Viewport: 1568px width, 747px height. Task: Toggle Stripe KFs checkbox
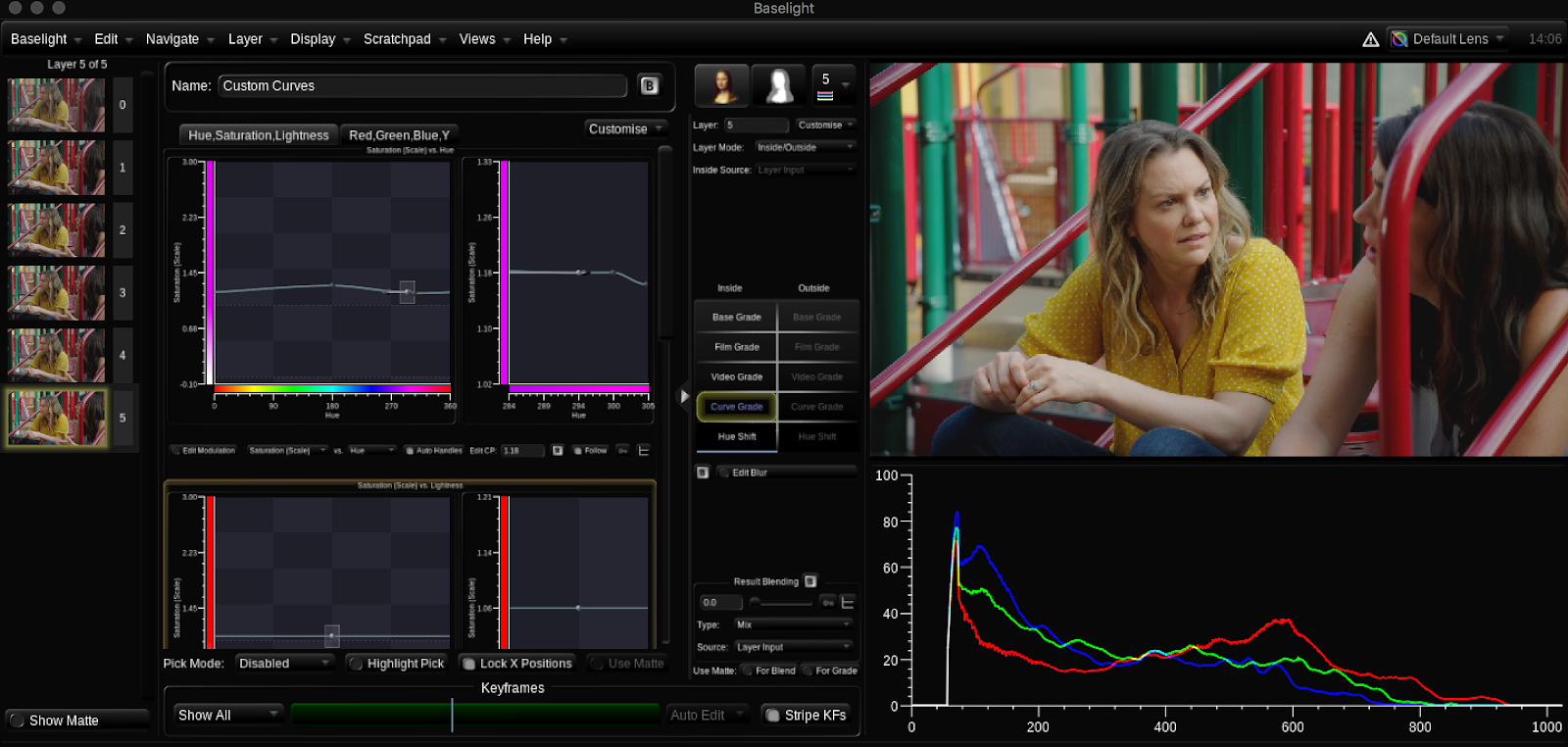[805, 716]
